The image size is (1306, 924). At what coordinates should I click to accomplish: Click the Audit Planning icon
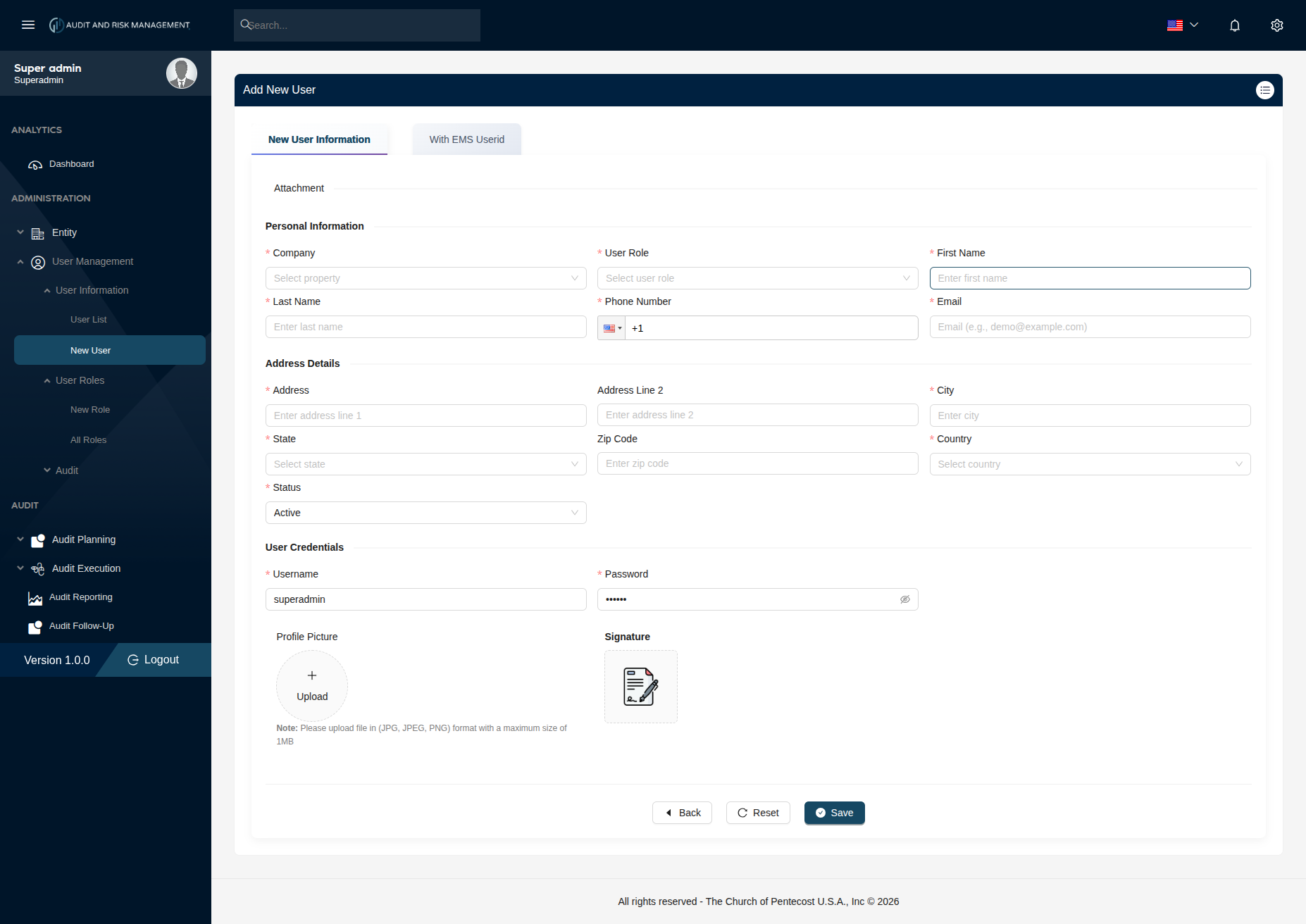point(38,540)
